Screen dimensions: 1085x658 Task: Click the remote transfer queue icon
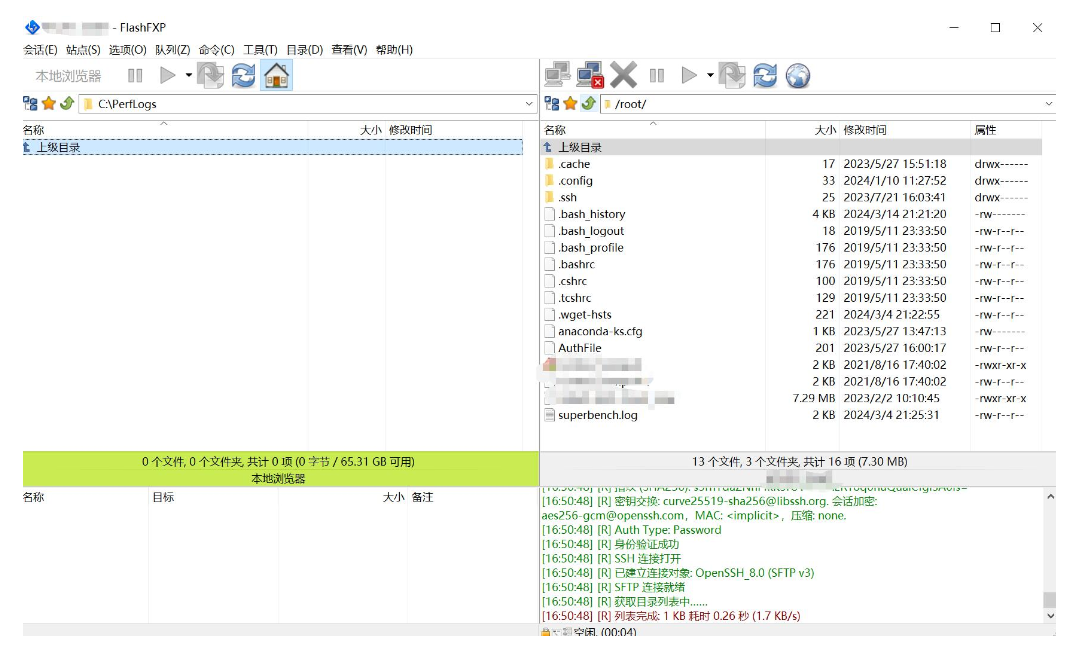point(732,75)
